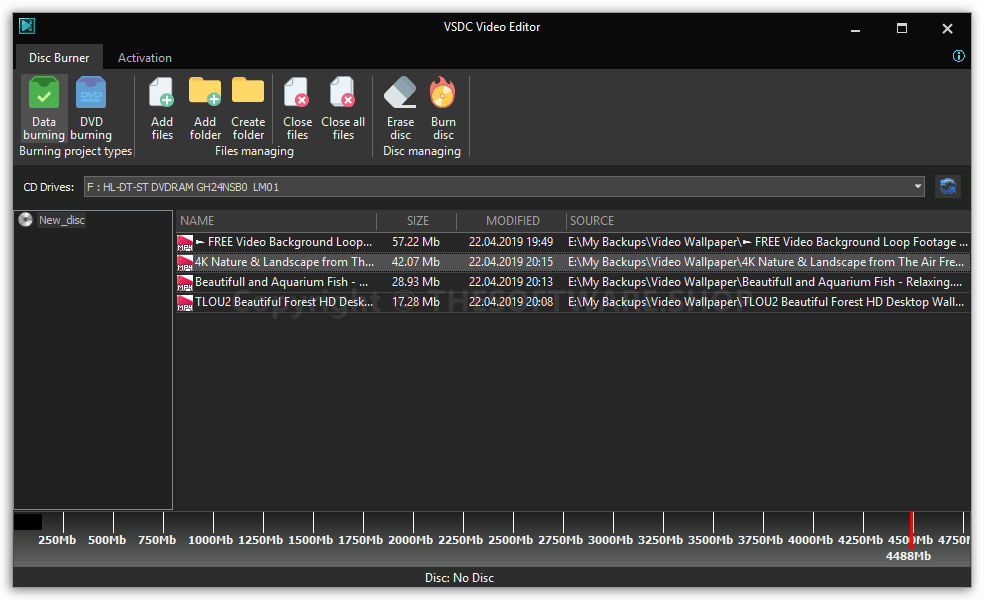Click the 'Files managing' group label
Viewport: 984px width, 600px height.
pyautogui.click(x=254, y=151)
